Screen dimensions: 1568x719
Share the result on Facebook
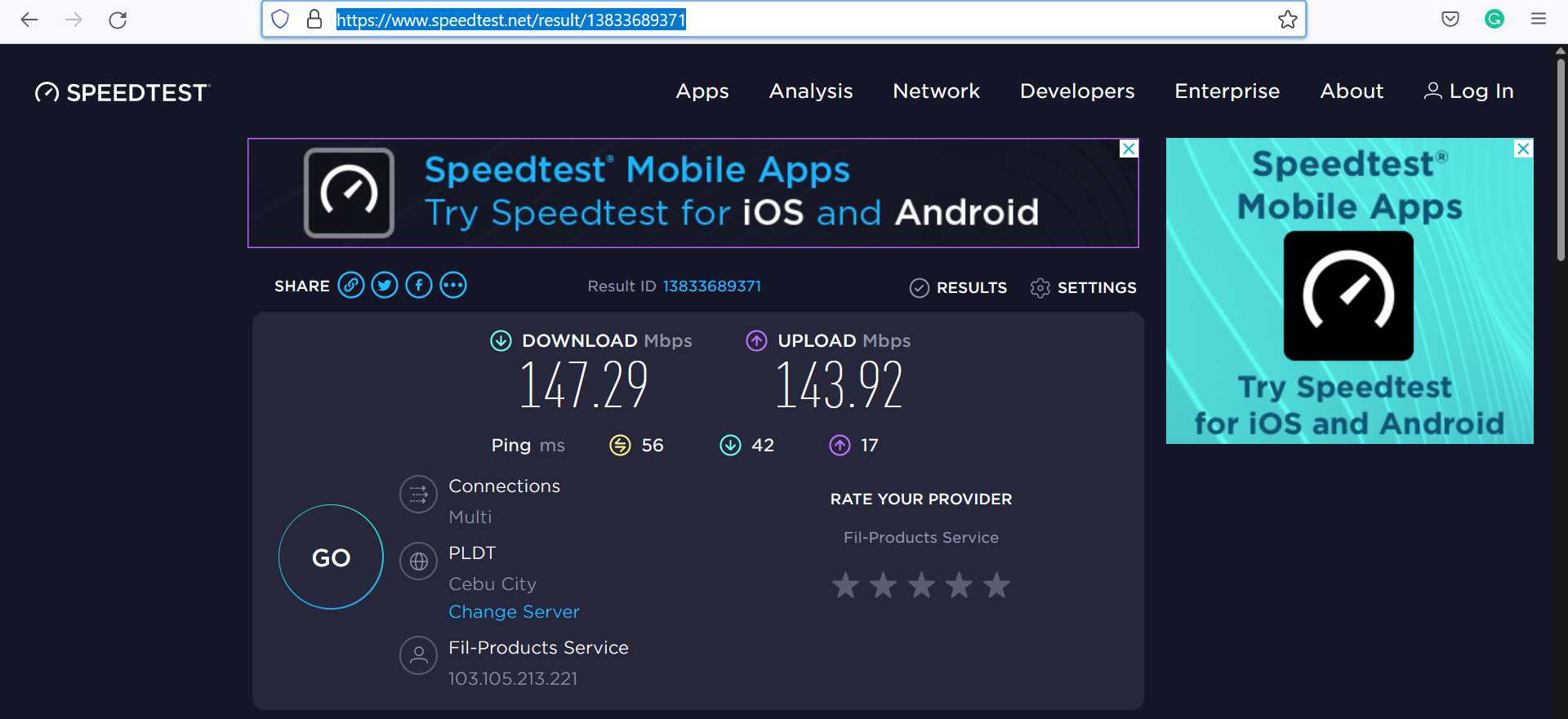click(x=419, y=285)
